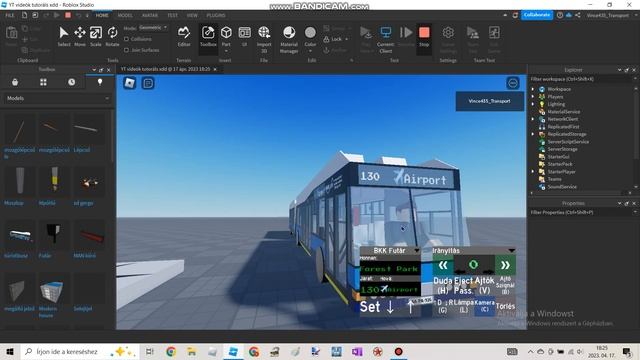Click the blue Collaborate button
The width and height of the screenshot is (640, 360).
(537, 15)
